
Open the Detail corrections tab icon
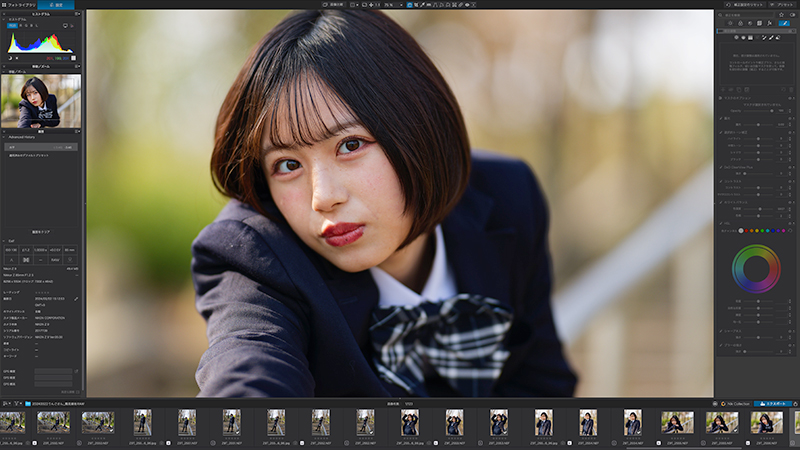pos(750,23)
